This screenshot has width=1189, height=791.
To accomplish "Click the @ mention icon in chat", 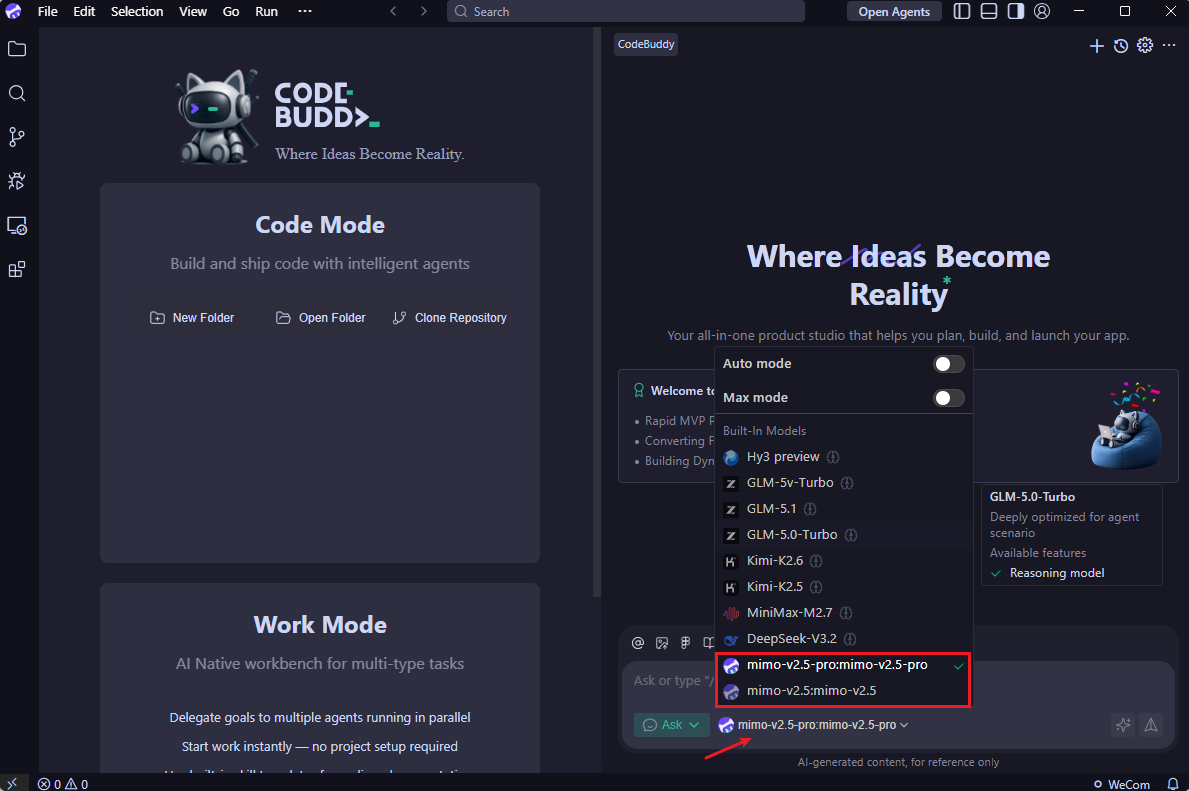I will pos(638,643).
